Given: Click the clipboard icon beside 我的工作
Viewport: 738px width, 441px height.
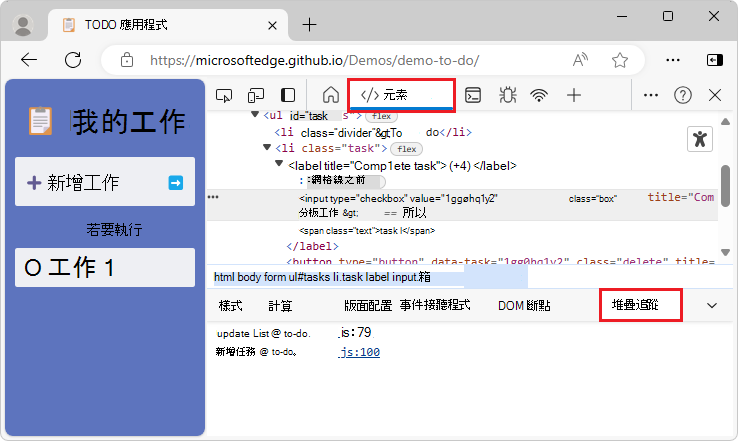Looking at the screenshot, I should [x=40, y=121].
